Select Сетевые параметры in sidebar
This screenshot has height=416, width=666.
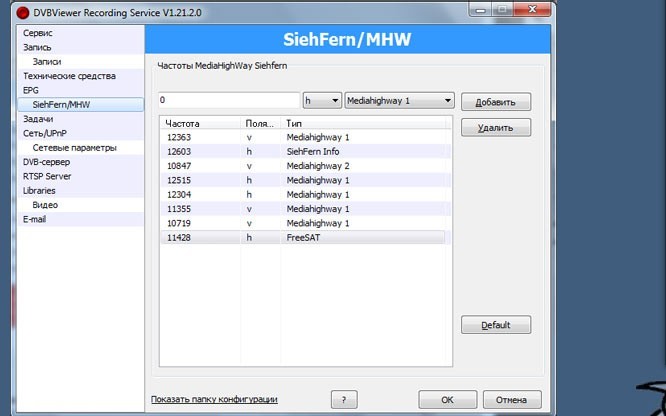[74, 147]
